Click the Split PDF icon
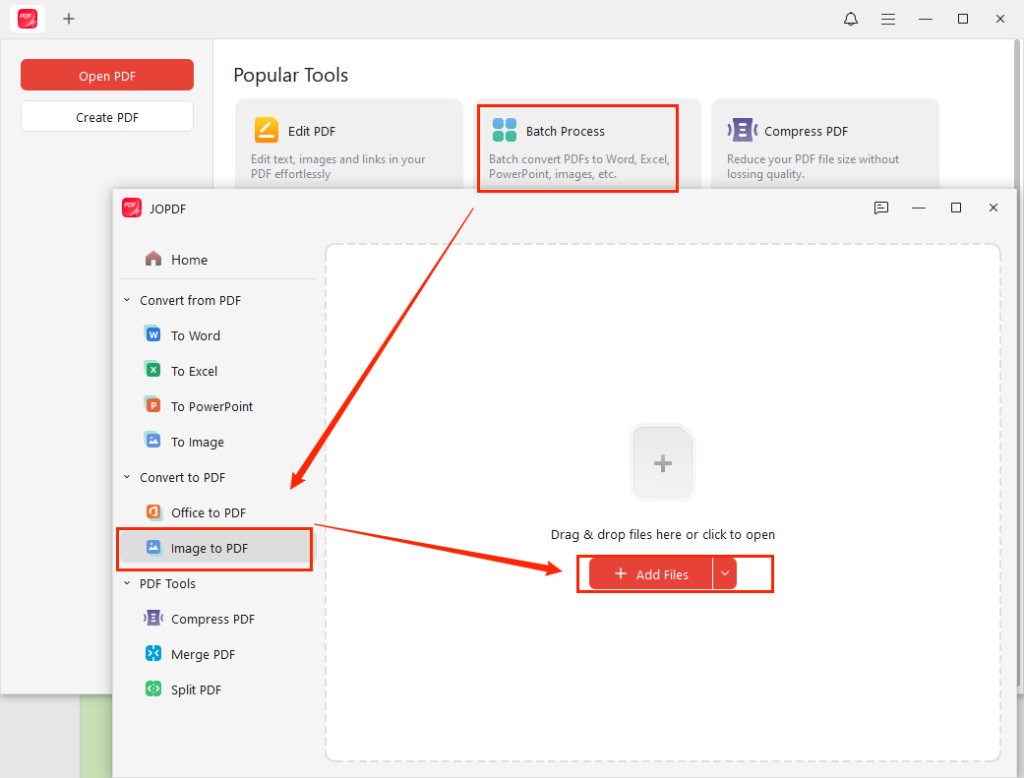1024x778 pixels. [153, 689]
